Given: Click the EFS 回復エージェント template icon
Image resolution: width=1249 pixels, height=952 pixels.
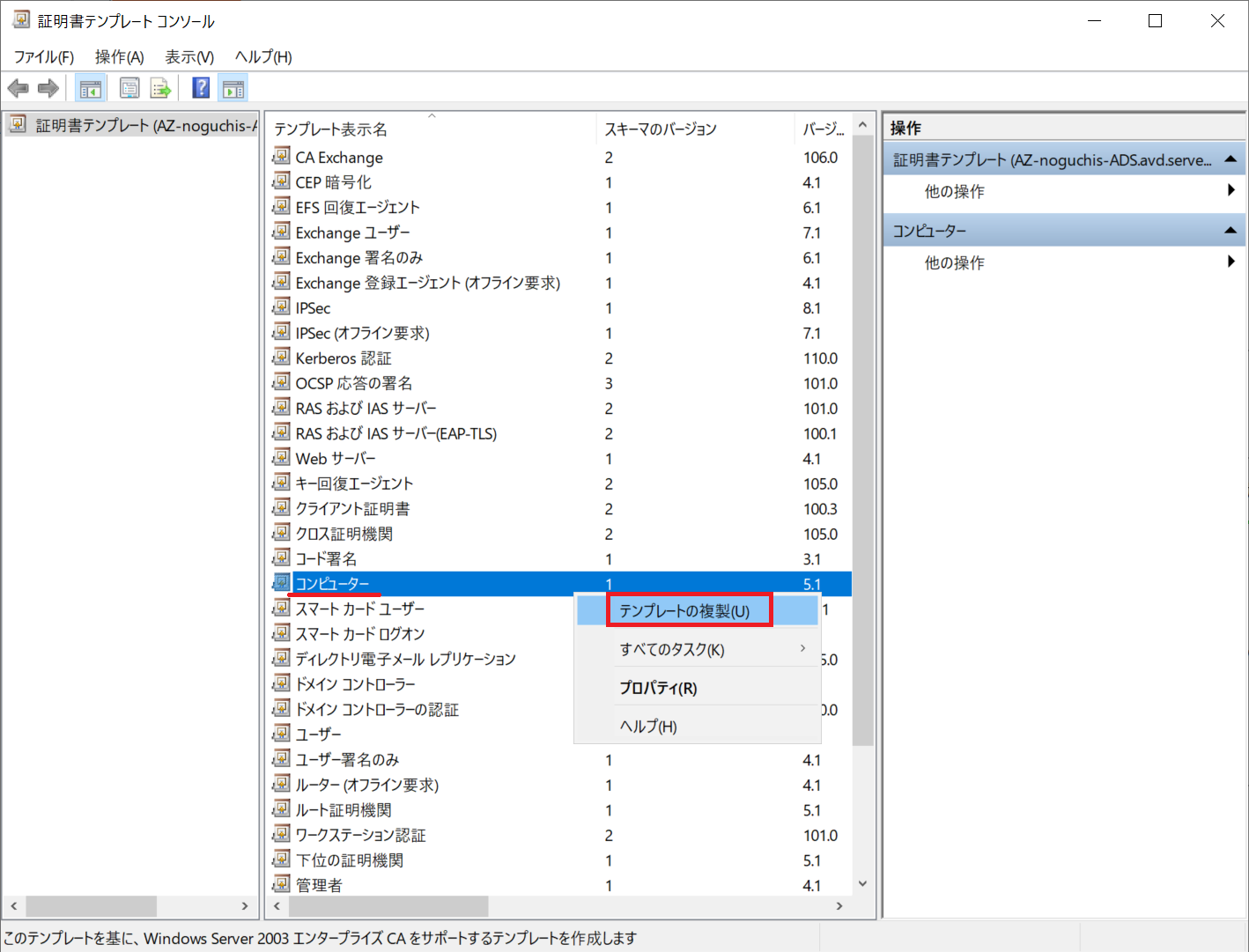Looking at the screenshot, I should click(281, 207).
